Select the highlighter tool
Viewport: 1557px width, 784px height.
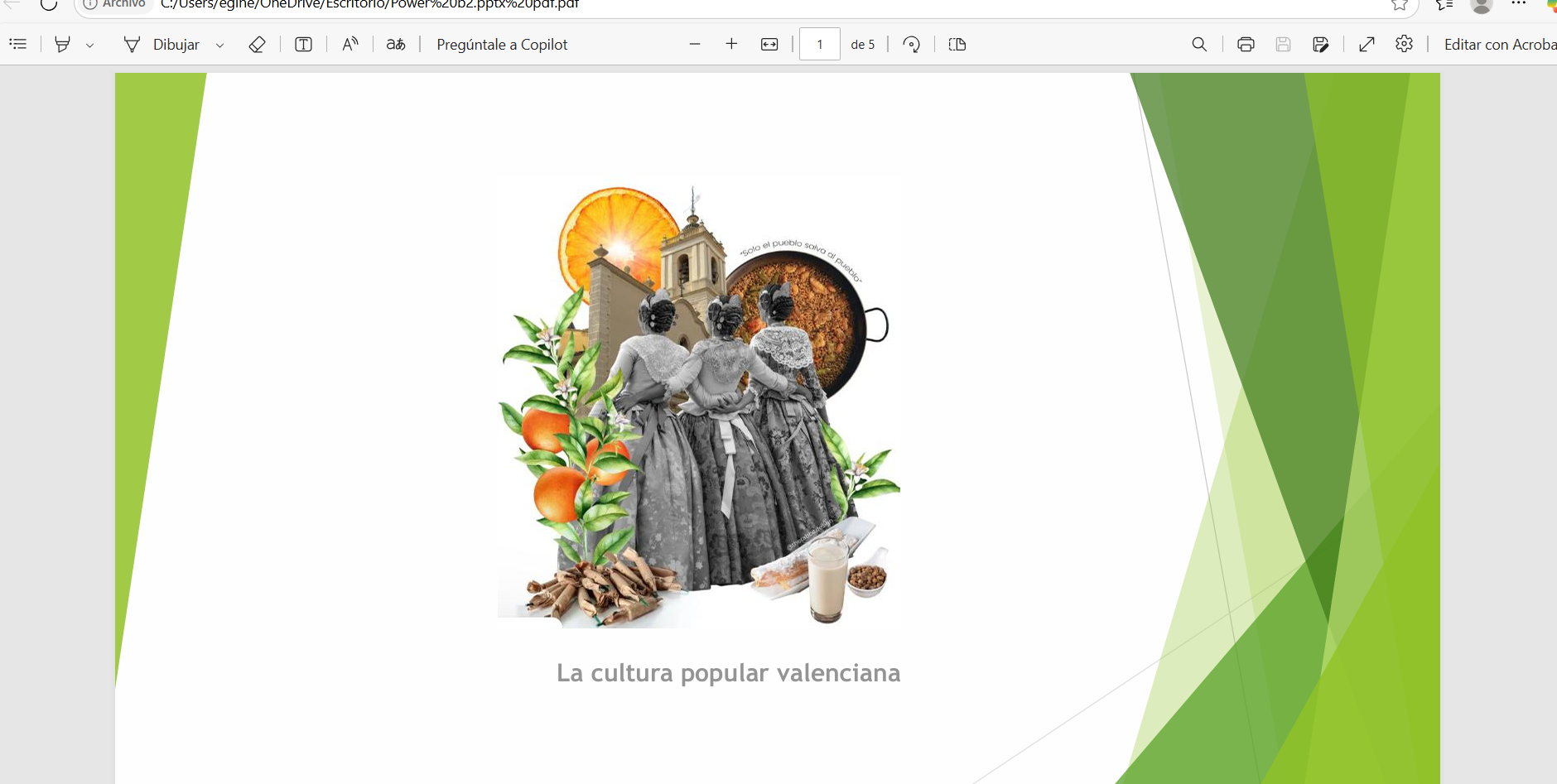(x=62, y=45)
